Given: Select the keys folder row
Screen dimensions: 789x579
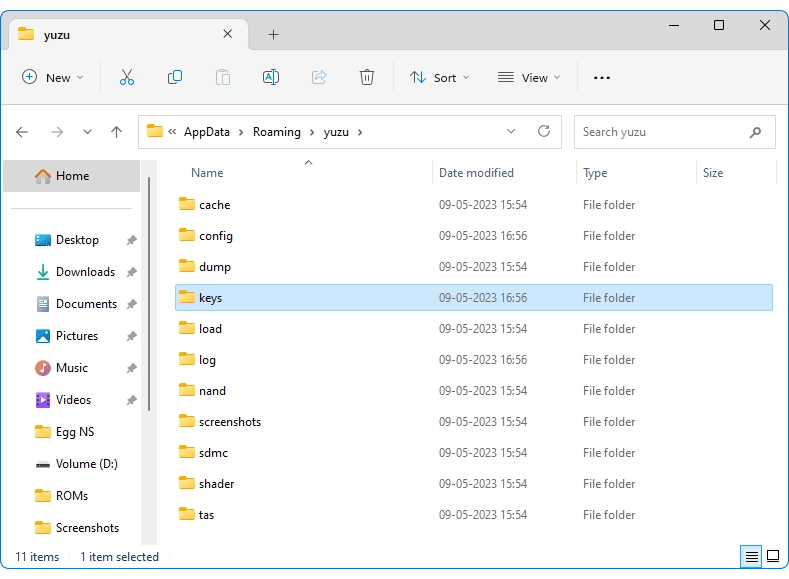Looking at the screenshot, I should click(474, 297).
